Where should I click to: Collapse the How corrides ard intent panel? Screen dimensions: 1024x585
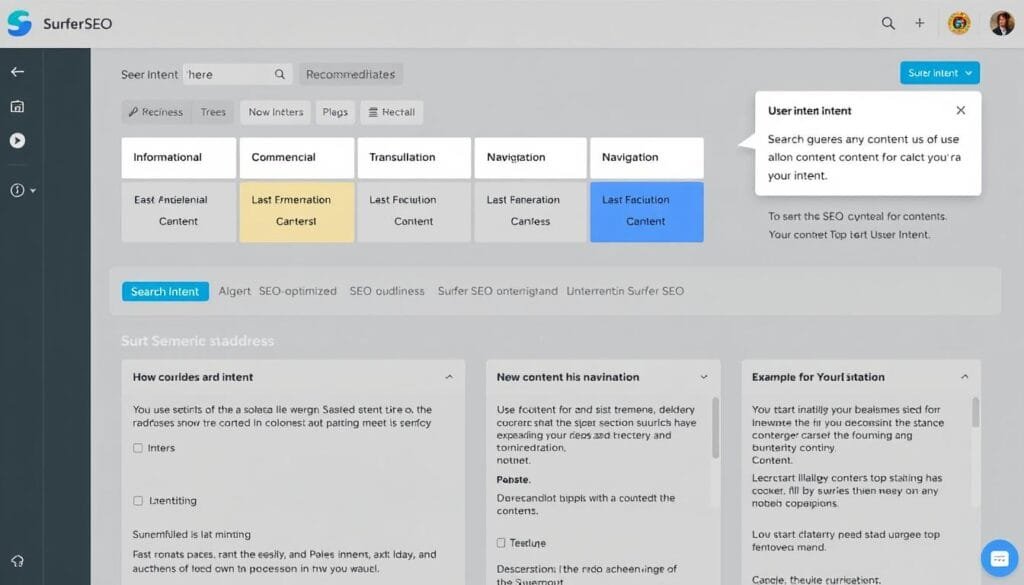[x=448, y=377]
